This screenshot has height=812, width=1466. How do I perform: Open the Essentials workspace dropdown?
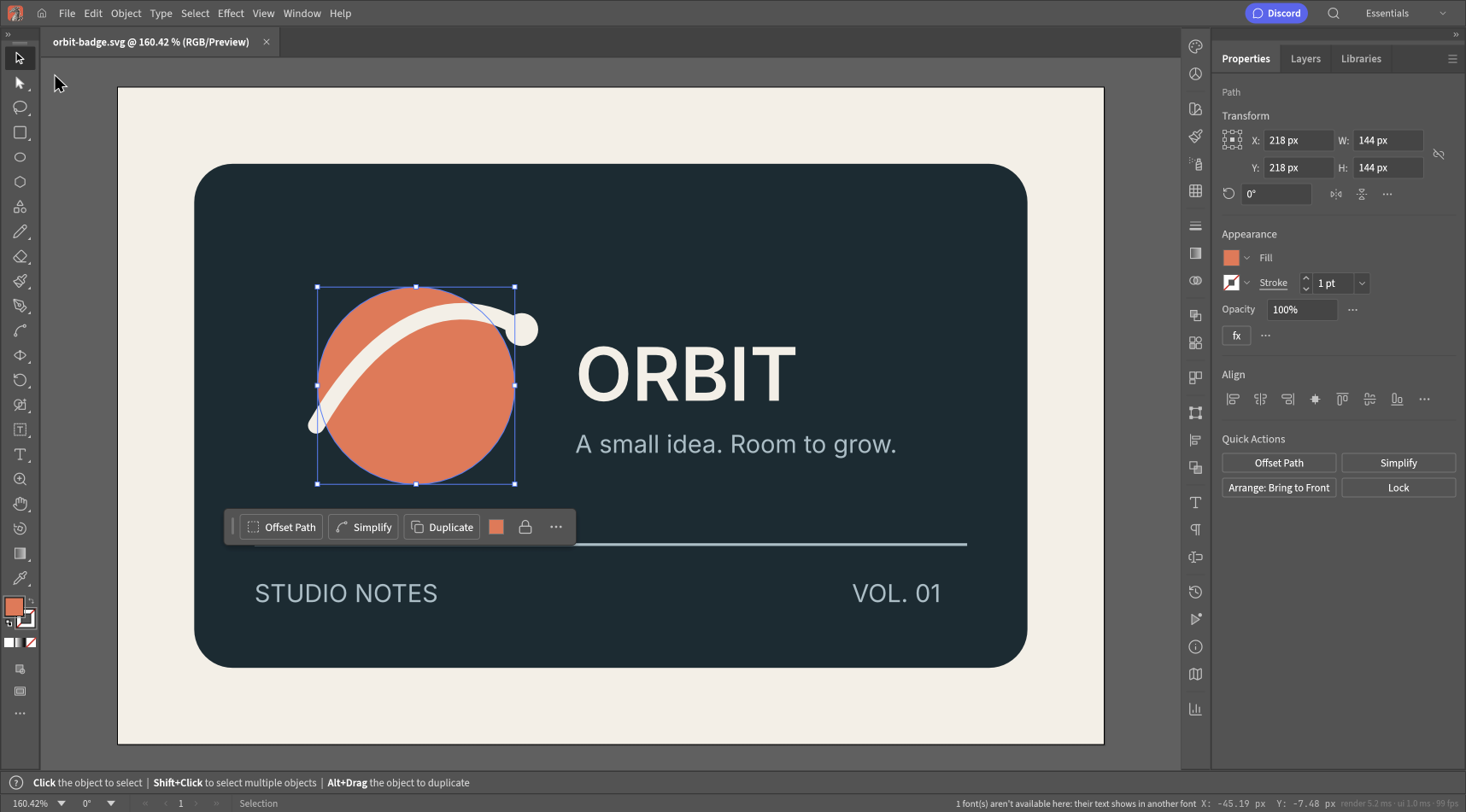pos(1405,14)
